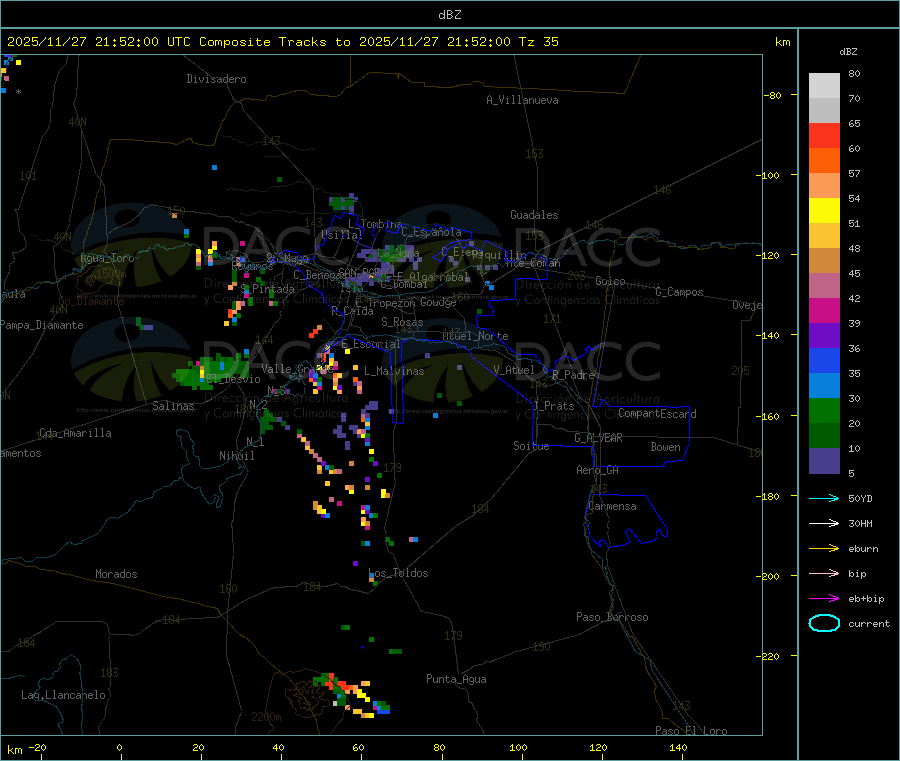Click the S_Rosas map label

coord(402,322)
